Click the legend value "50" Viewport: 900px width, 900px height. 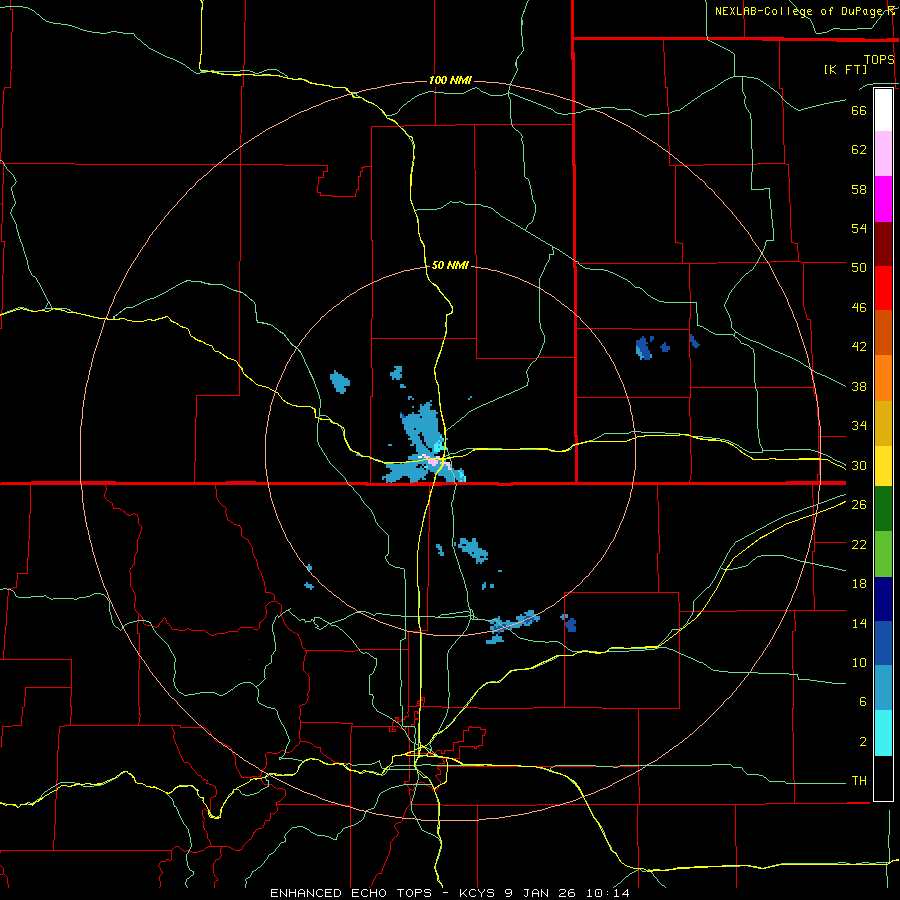(x=859, y=268)
